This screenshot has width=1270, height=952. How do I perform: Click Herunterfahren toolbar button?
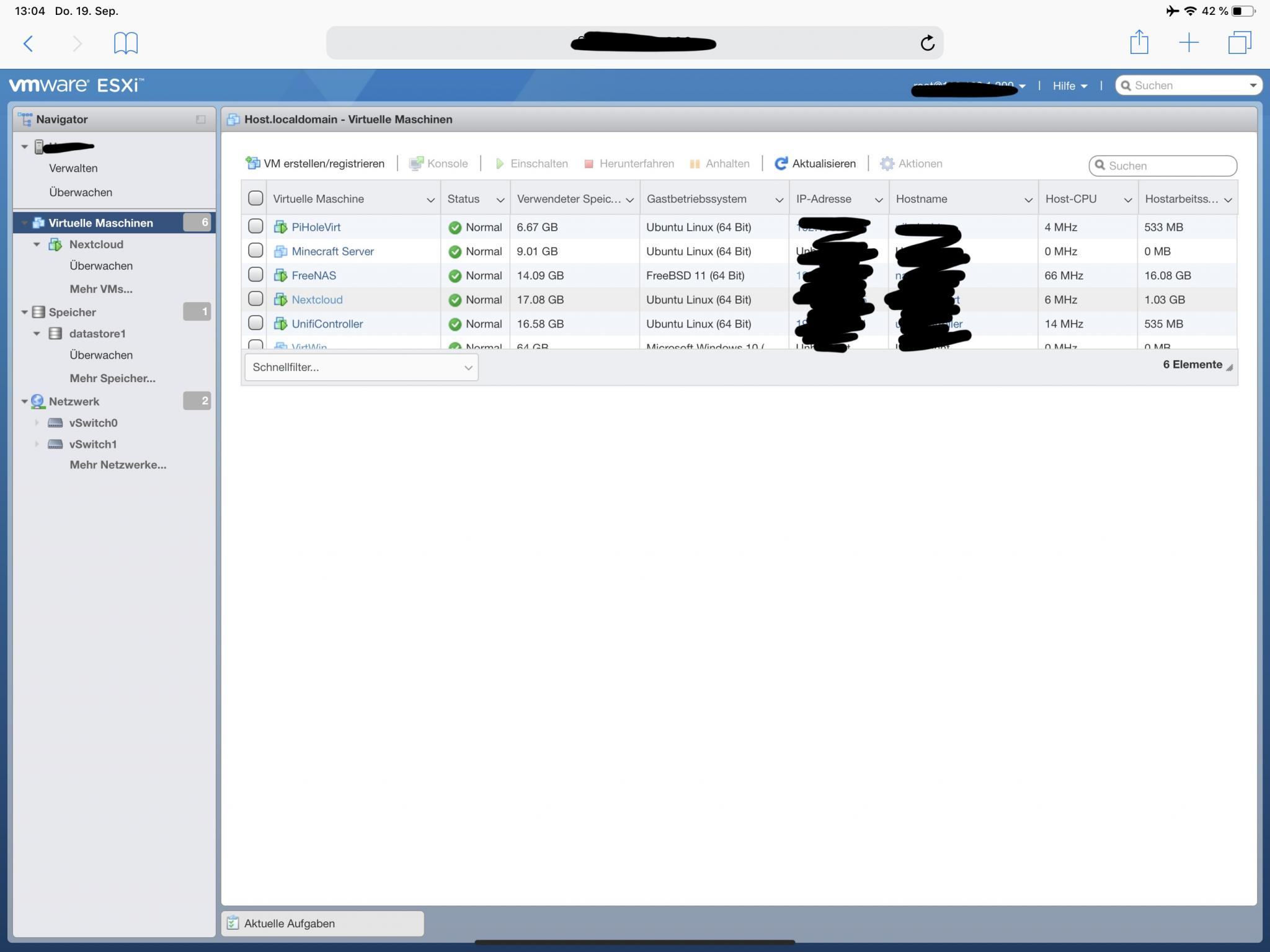pyautogui.click(x=629, y=163)
